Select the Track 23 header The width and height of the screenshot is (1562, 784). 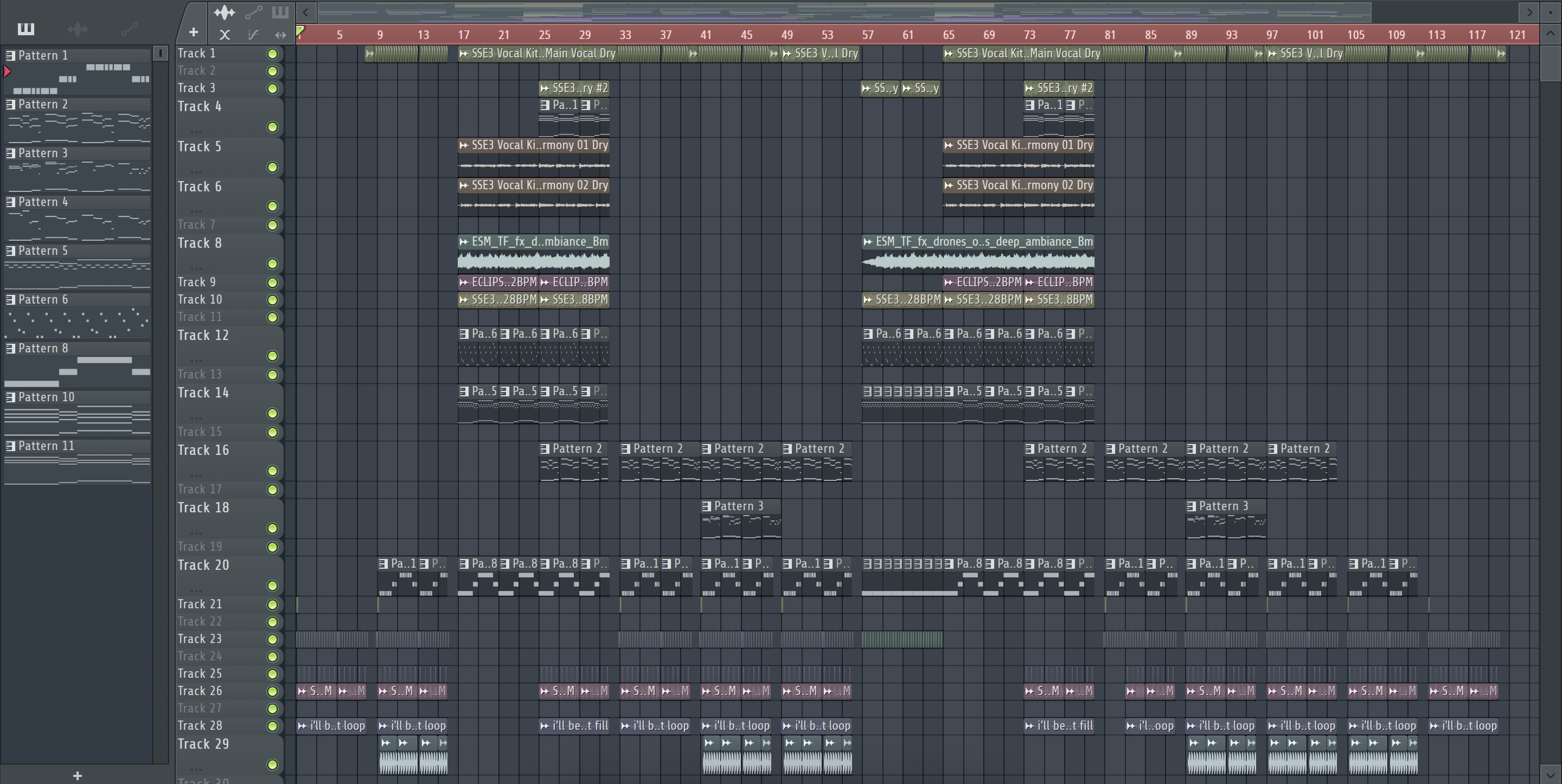click(229, 639)
